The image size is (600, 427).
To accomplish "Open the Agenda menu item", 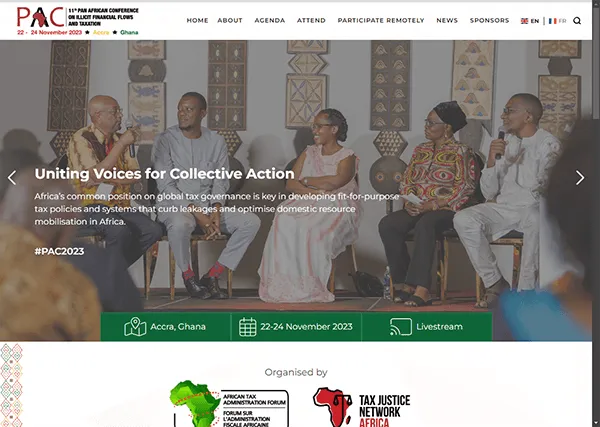I will point(270,21).
